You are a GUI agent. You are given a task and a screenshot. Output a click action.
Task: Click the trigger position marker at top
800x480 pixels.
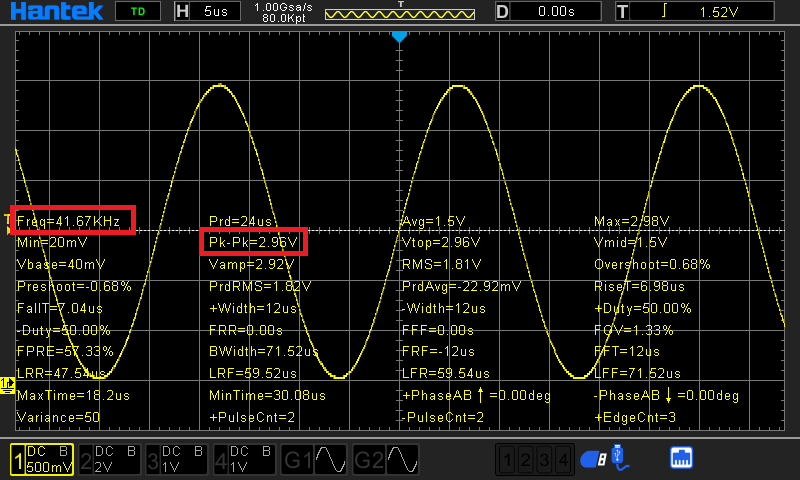pos(399,36)
